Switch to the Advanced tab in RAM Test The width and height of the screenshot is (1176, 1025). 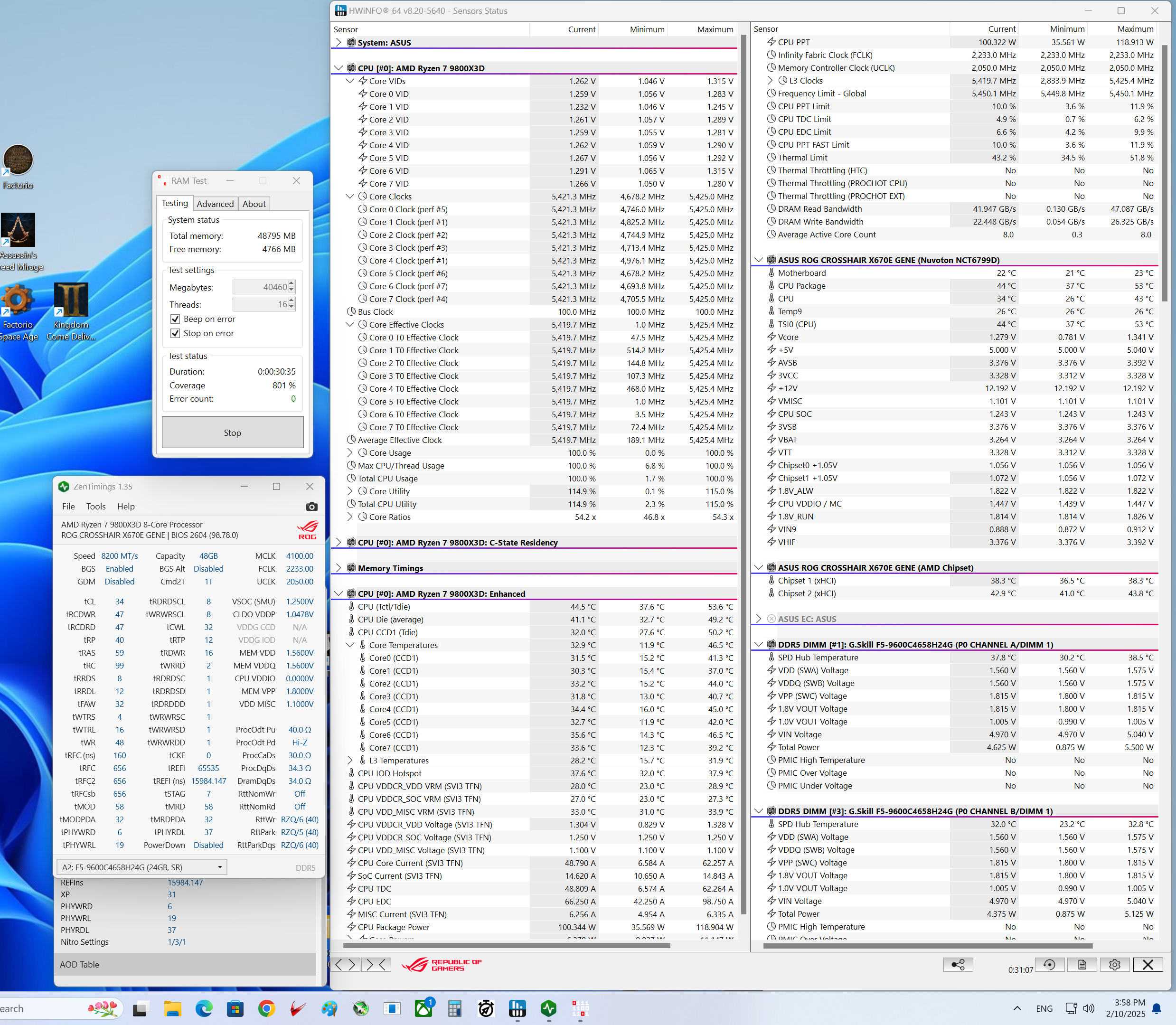coord(215,204)
